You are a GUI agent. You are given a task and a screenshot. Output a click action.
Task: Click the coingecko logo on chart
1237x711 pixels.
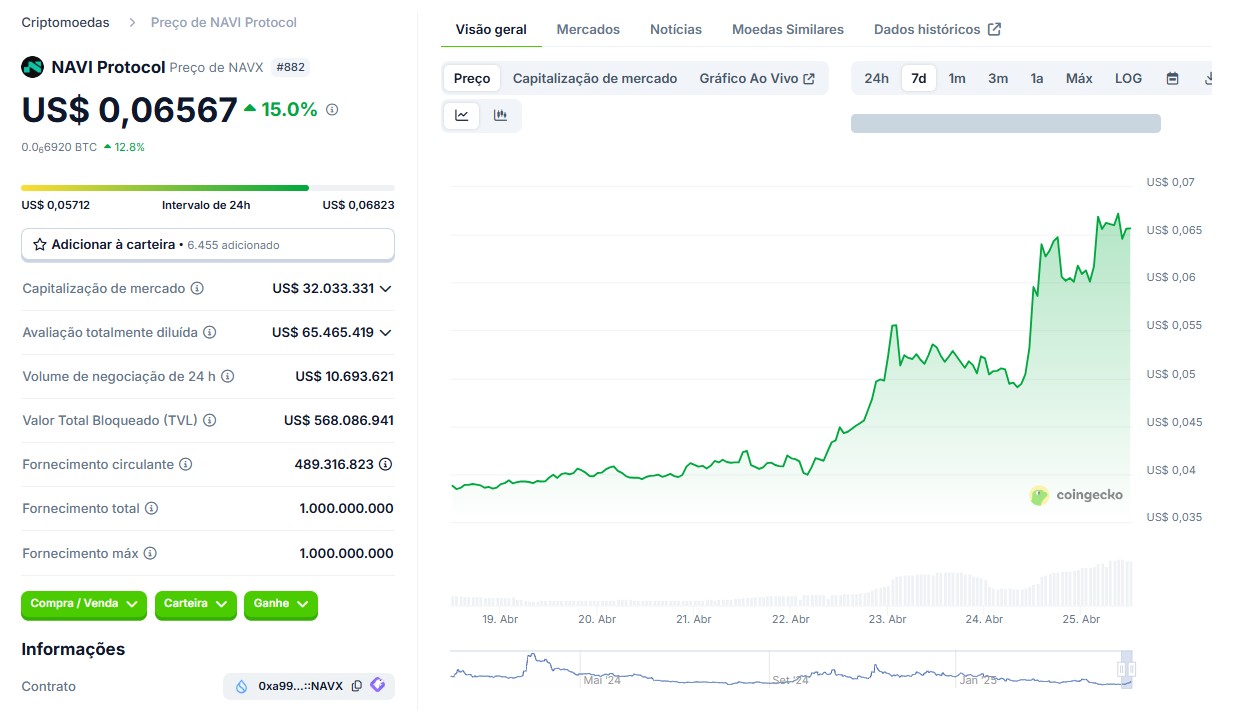pos(1076,495)
